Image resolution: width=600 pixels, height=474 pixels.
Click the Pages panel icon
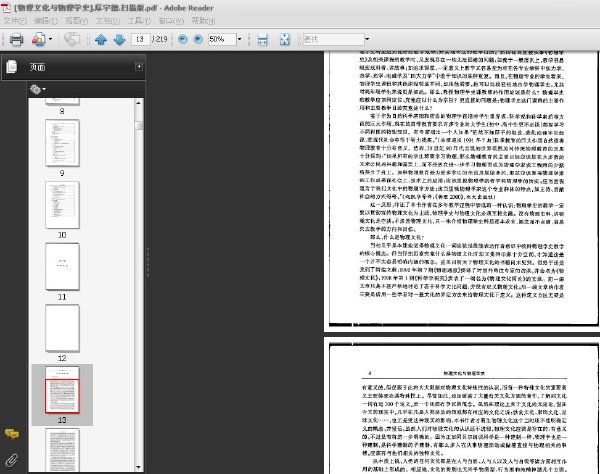tap(12, 67)
